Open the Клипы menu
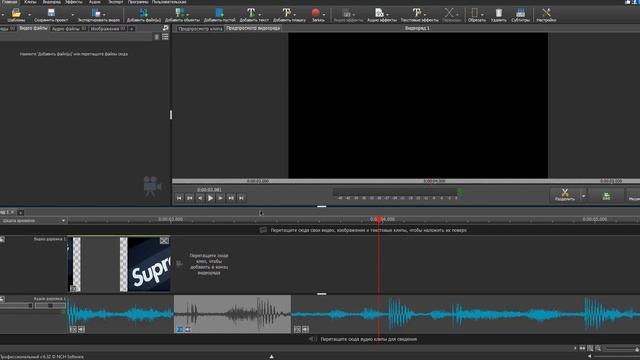Viewport: 640px width, 360px height. point(30,2)
